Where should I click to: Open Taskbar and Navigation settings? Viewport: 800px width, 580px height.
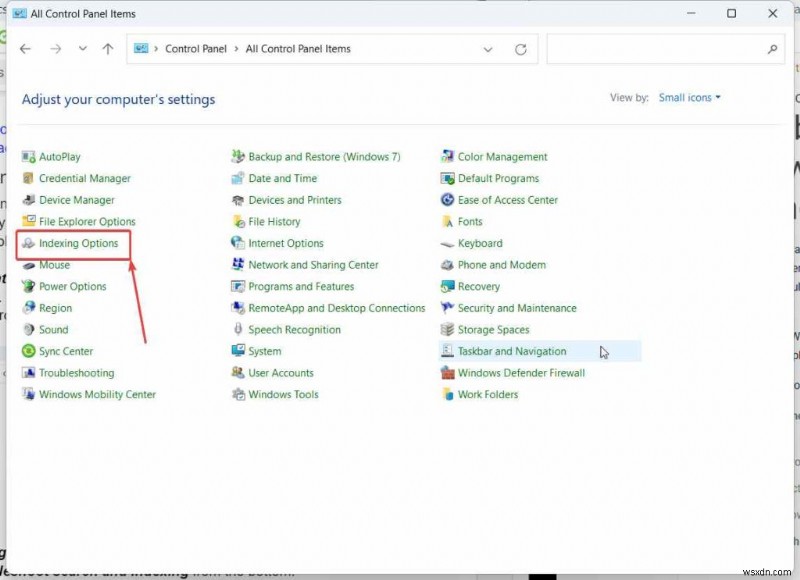coord(513,351)
